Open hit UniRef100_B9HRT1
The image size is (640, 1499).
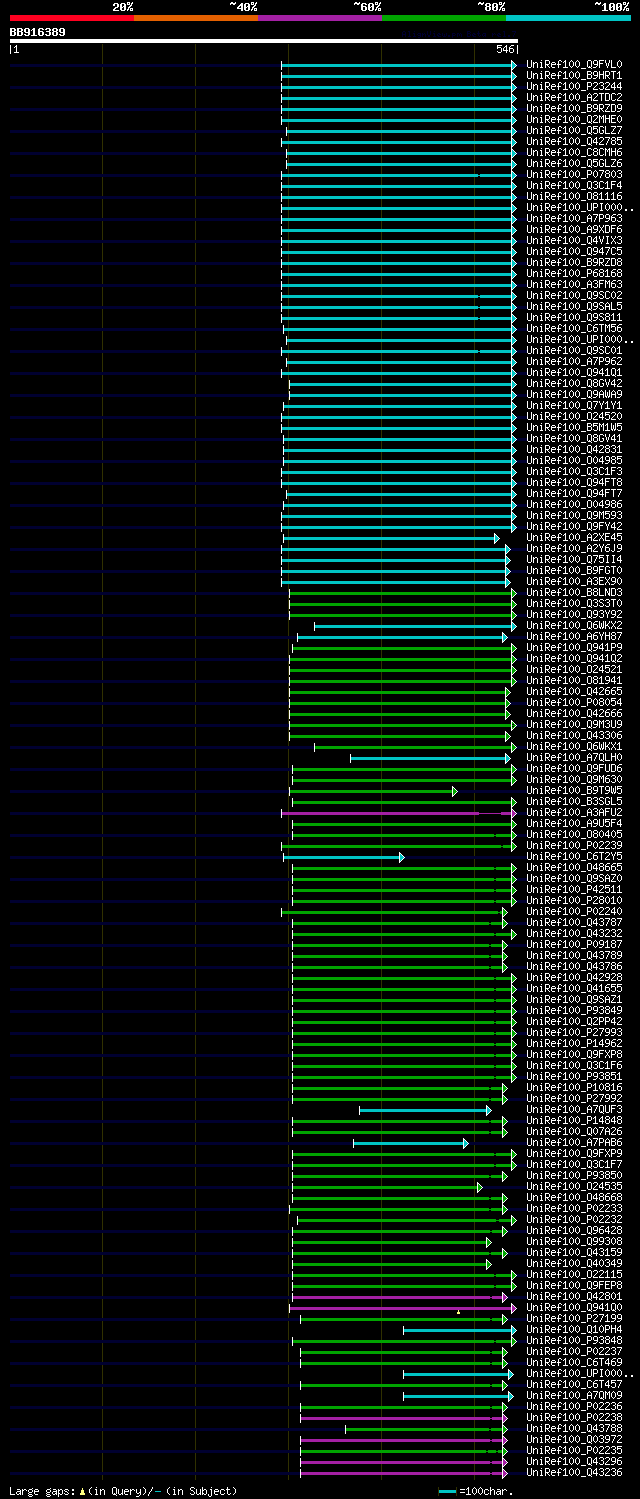coord(574,75)
